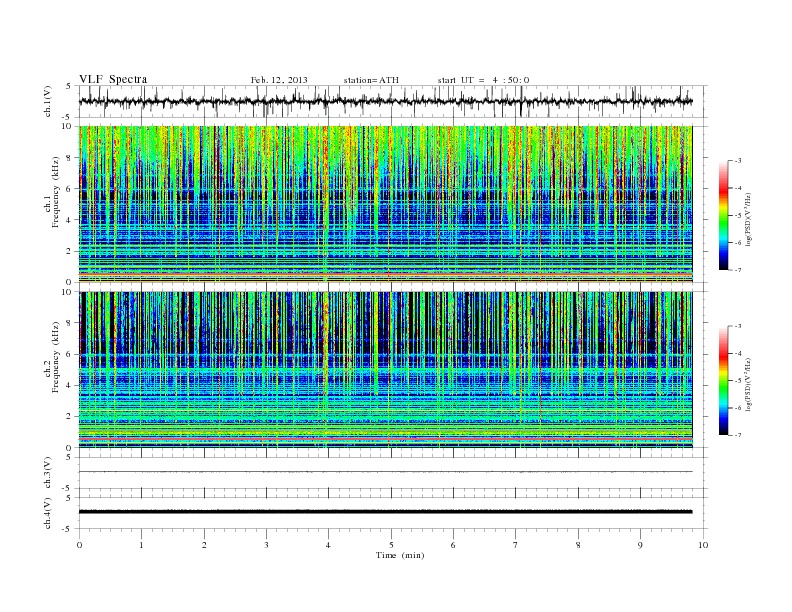Click time axis tick label 0
The image size is (792, 612).
coord(79,545)
